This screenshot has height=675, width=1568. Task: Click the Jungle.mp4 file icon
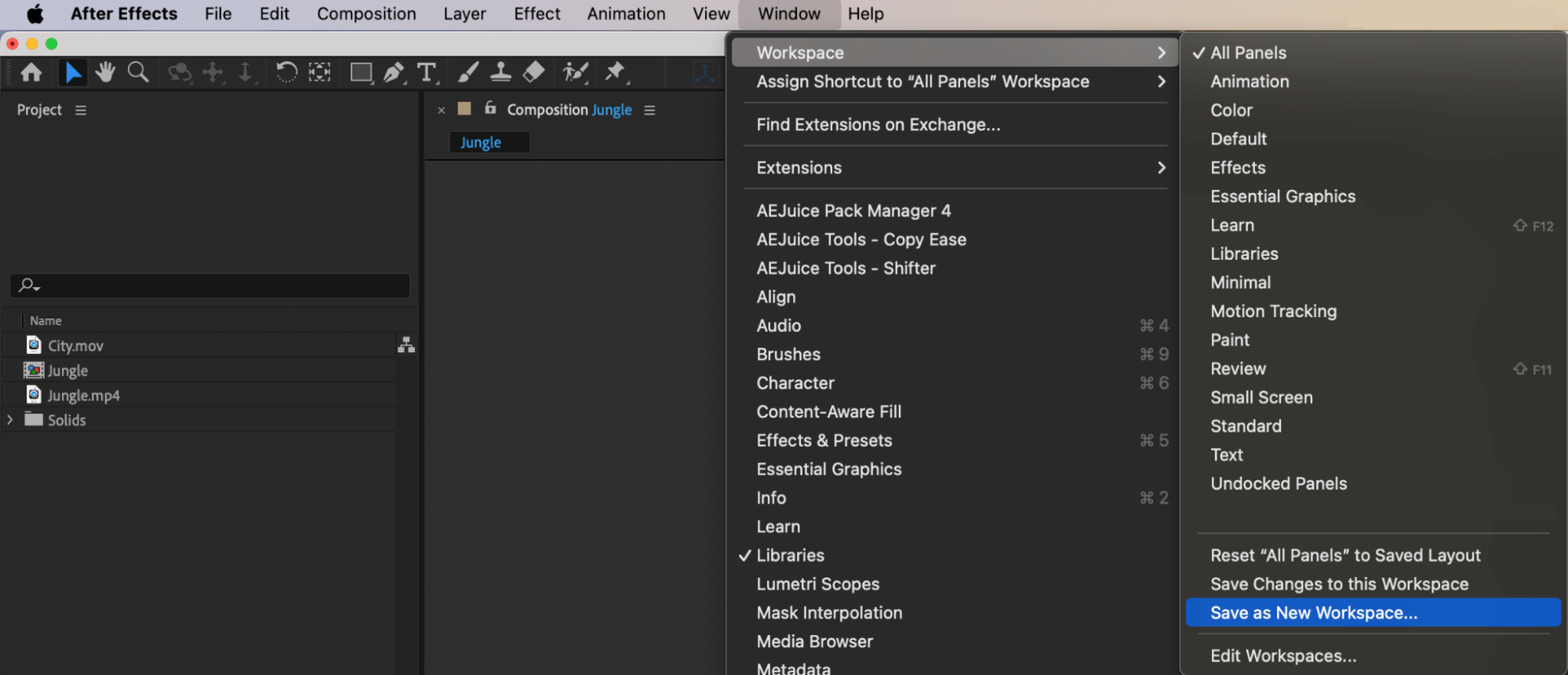(x=34, y=394)
